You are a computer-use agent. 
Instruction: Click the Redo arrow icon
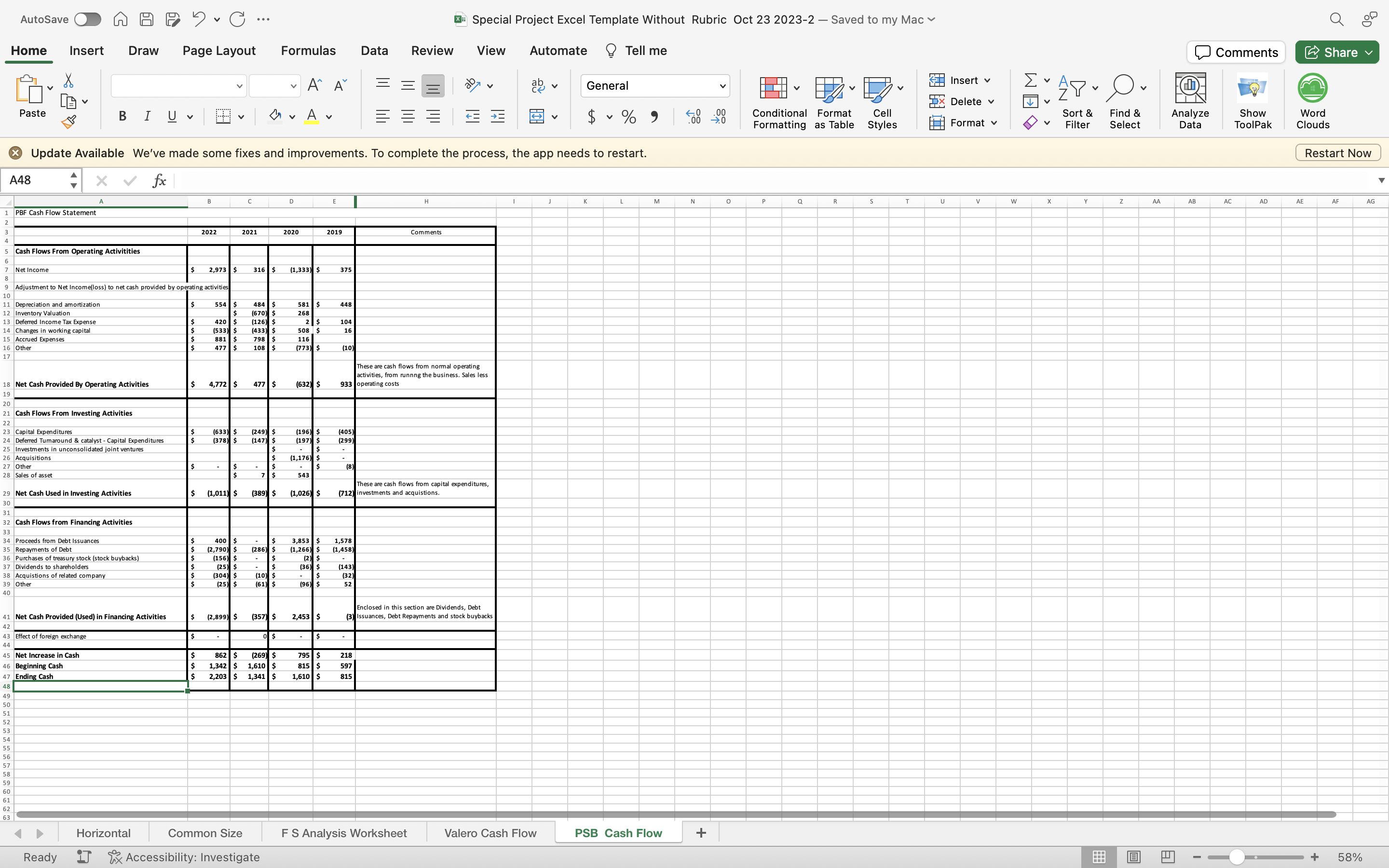click(237, 19)
